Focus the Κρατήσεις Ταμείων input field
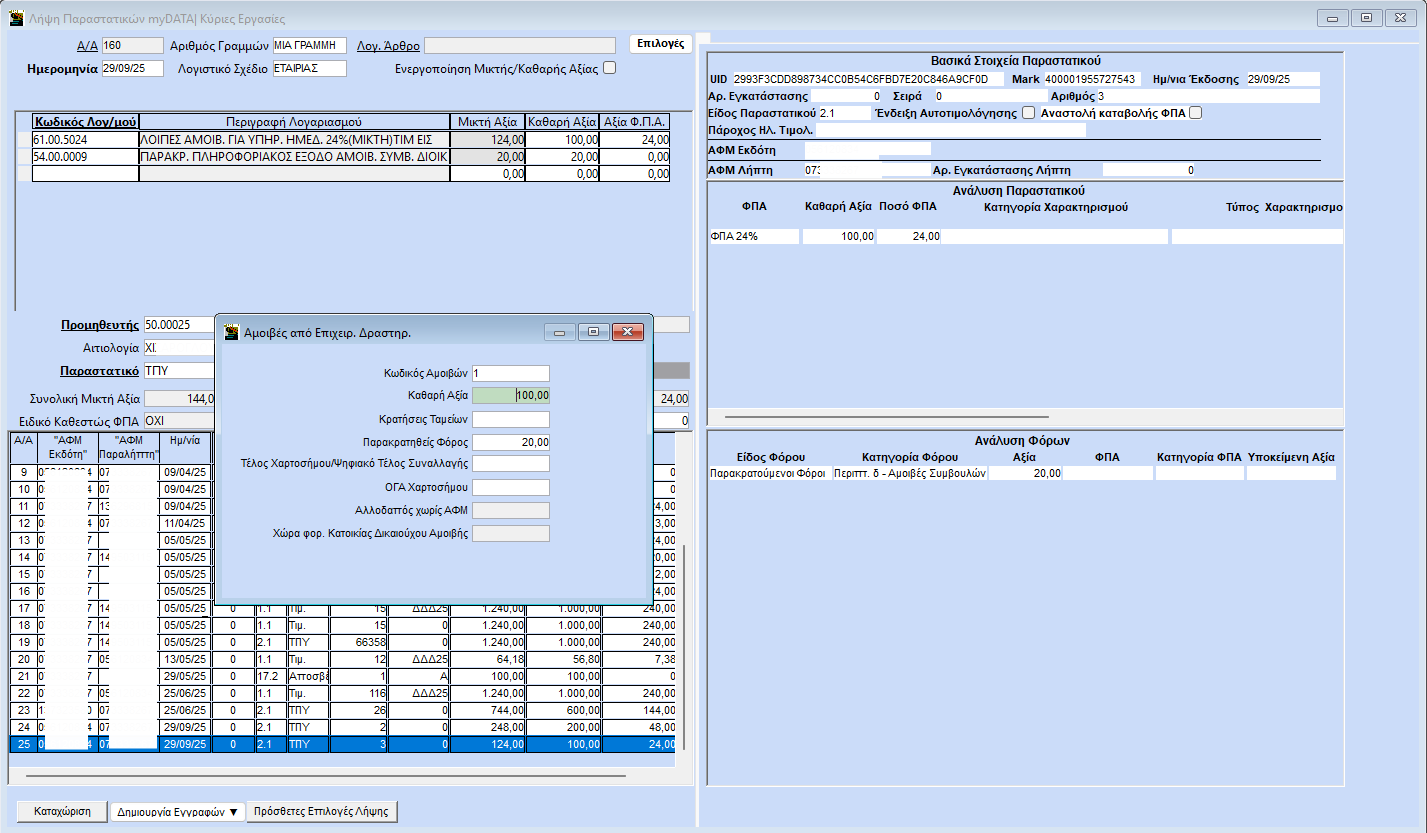This screenshot has width=1427, height=833. [x=510, y=419]
